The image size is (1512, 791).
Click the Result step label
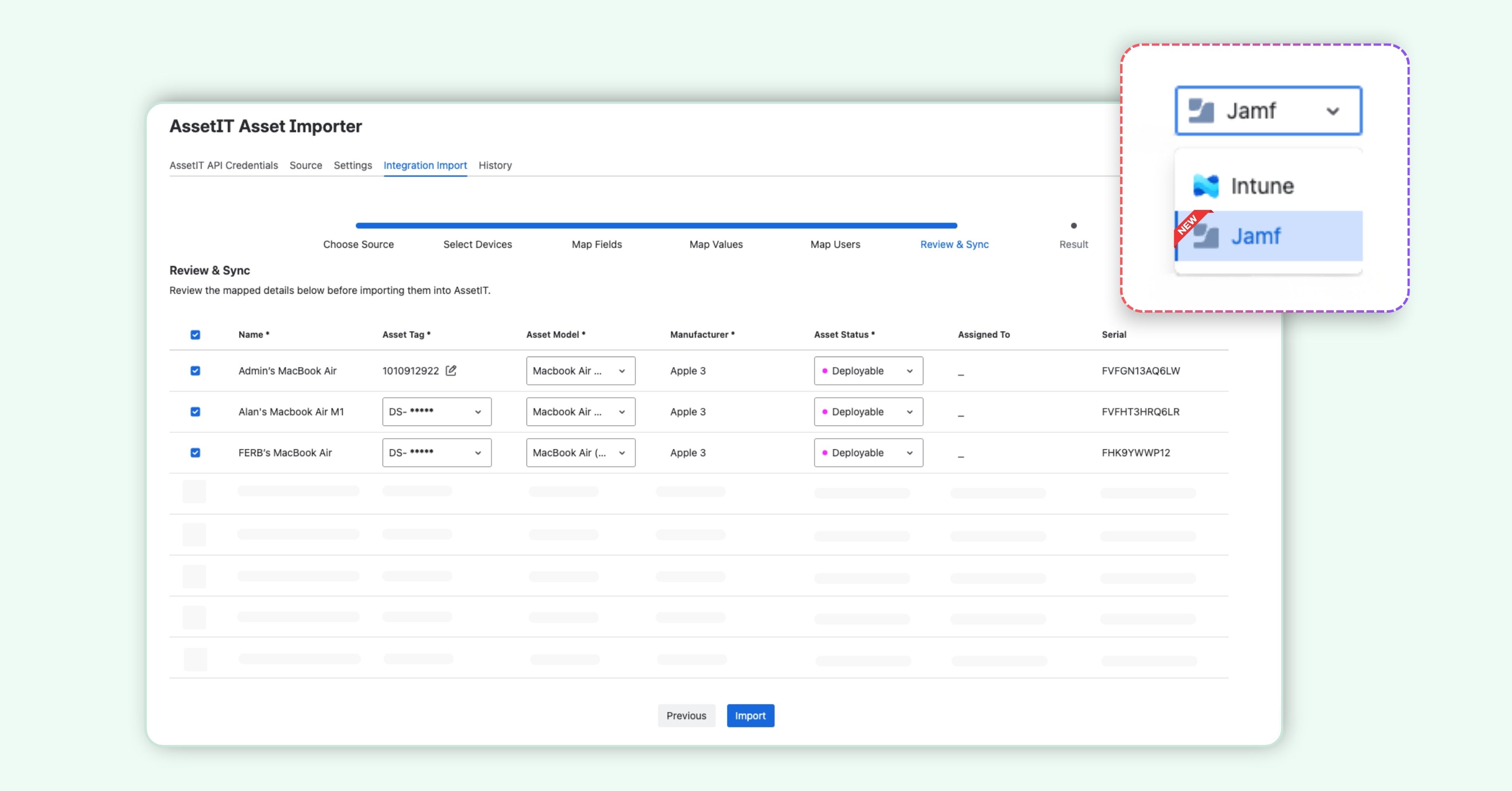point(1074,245)
